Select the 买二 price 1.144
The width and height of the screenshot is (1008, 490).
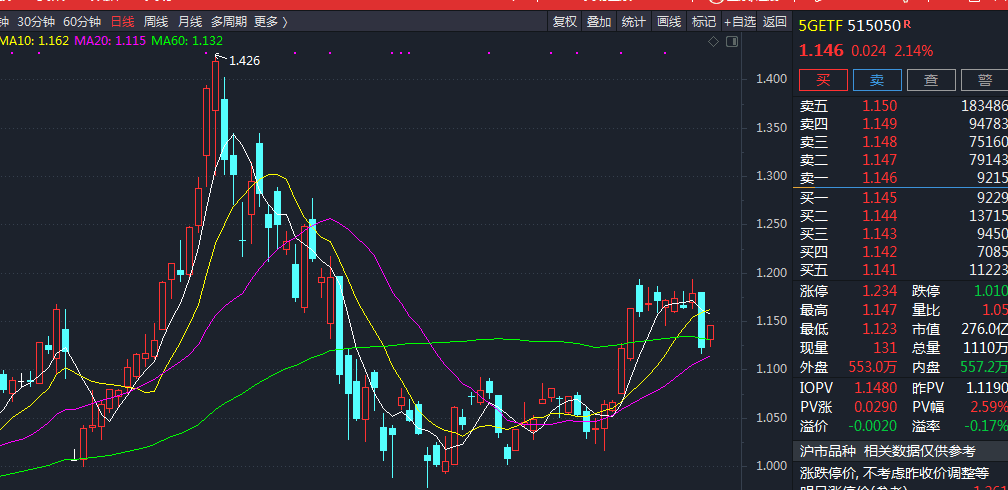coord(879,216)
